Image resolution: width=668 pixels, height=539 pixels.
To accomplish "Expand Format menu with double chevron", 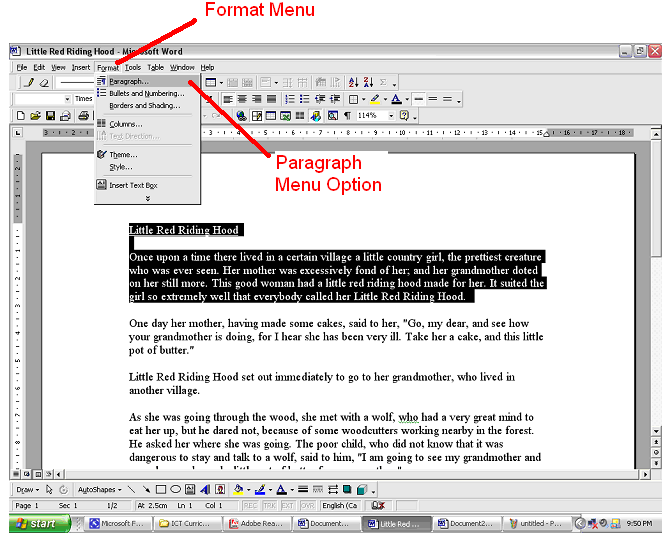I will coord(148,198).
